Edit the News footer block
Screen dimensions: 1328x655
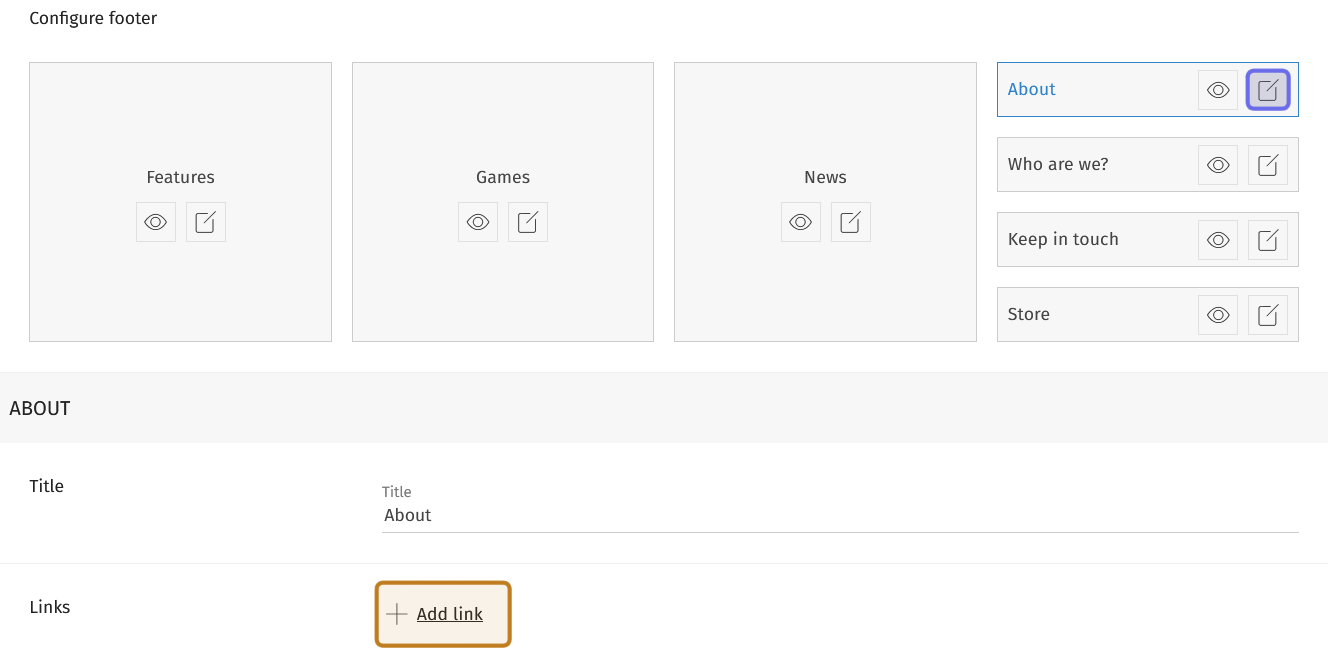[x=850, y=222]
